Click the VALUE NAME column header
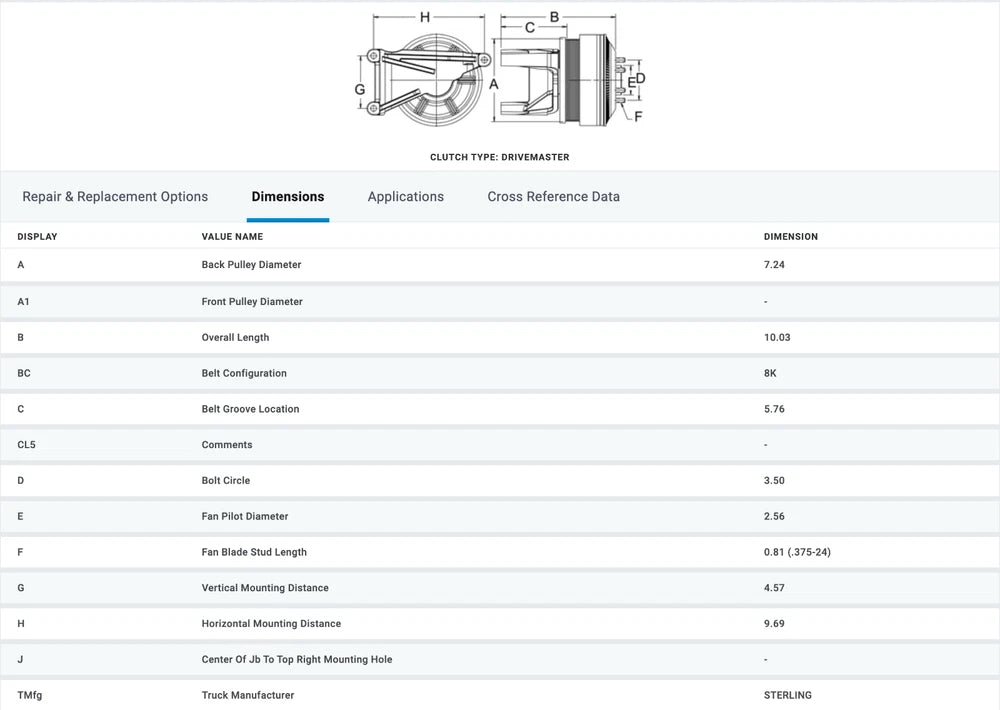Screen dimensions: 1000x710 click(x=232, y=237)
